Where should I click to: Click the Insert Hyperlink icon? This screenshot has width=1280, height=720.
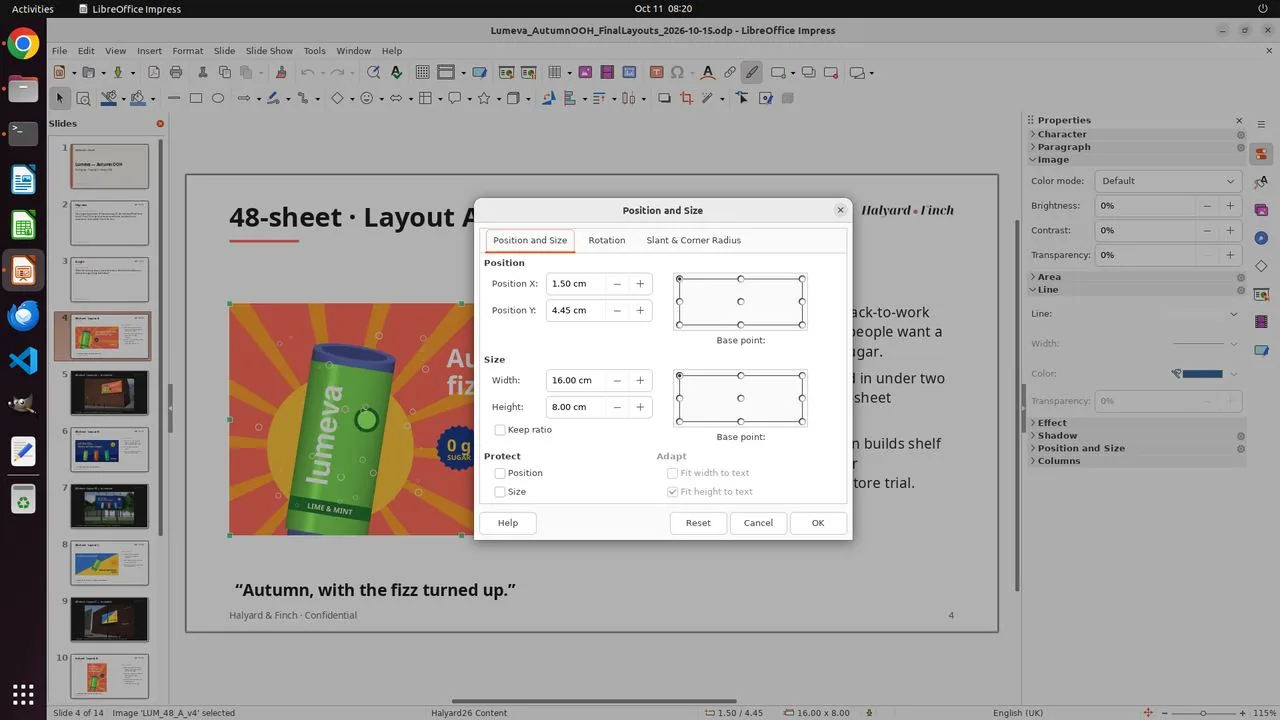[x=730, y=72]
